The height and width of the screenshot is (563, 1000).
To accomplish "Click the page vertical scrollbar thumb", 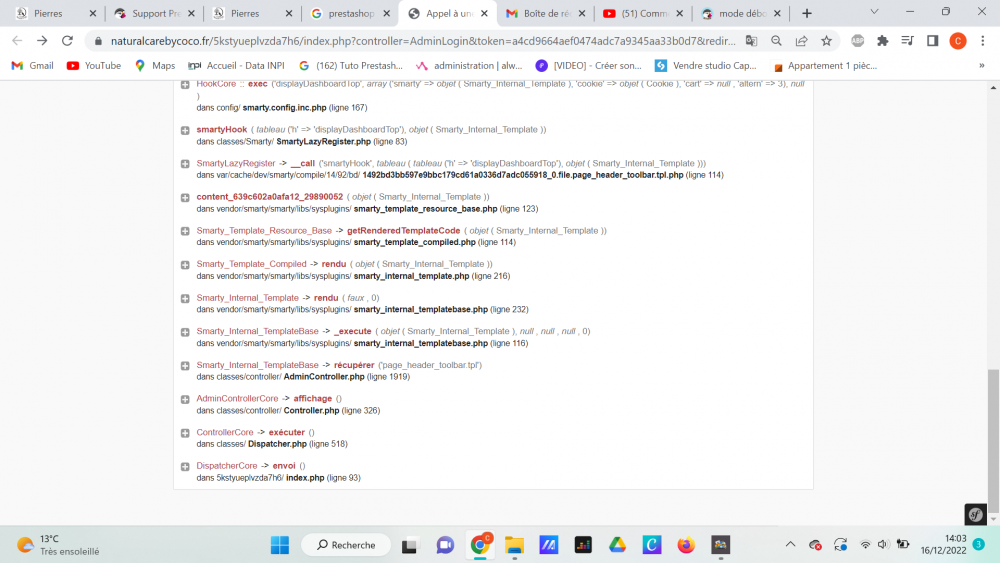I will point(993,441).
